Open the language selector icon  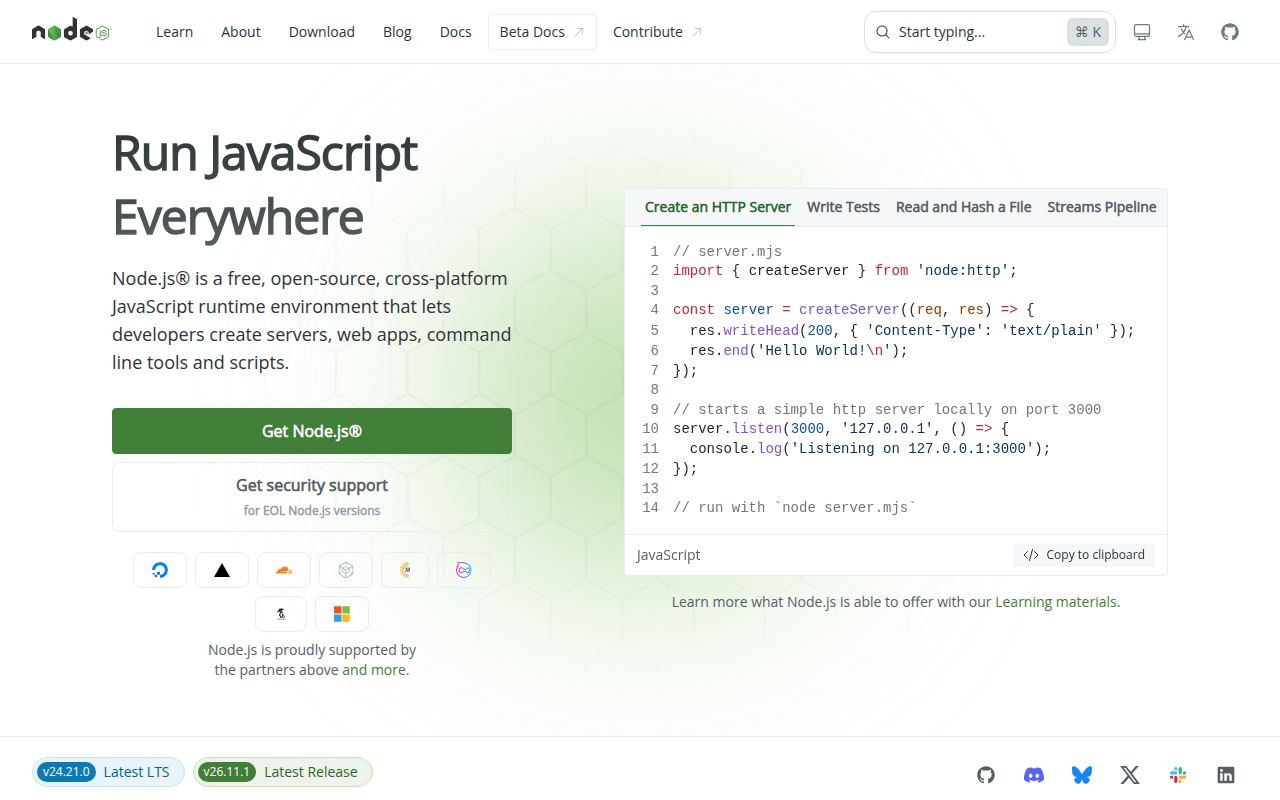tap(1186, 32)
